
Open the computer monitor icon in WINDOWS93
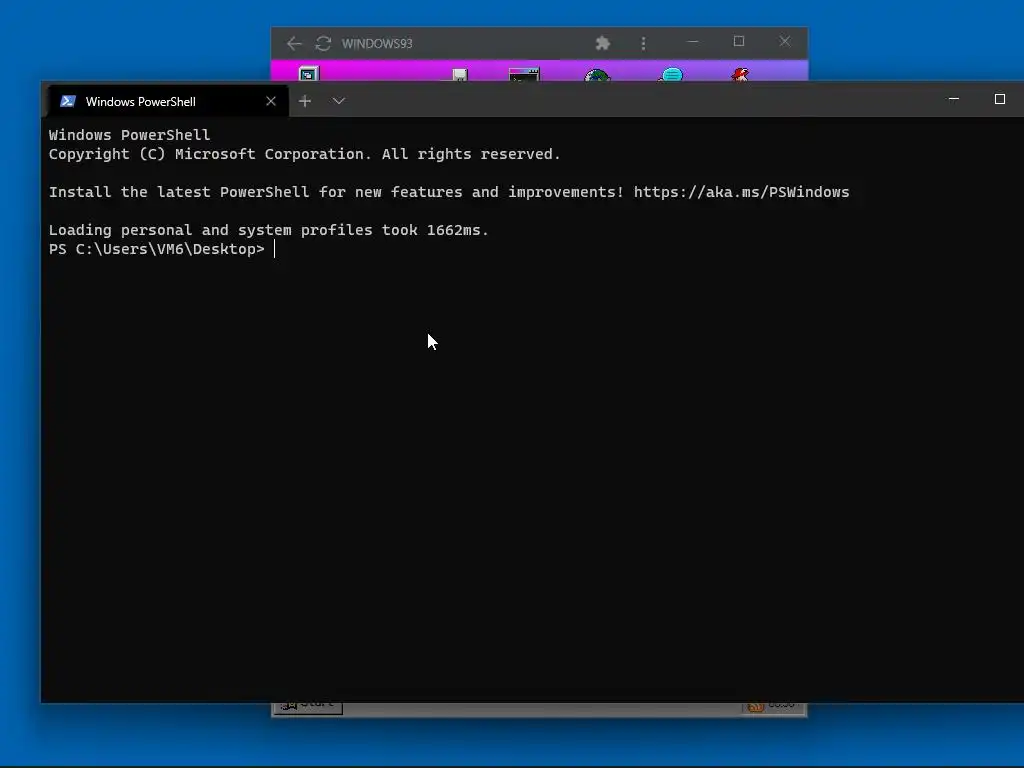pyautogui.click(x=309, y=73)
